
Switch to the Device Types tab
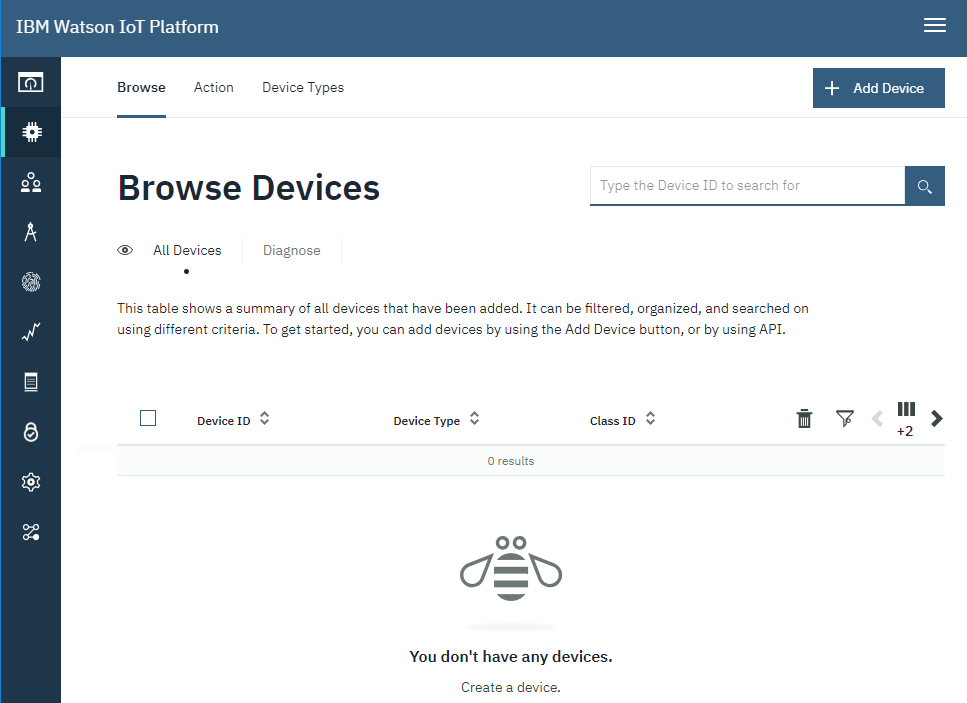coord(302,87)
